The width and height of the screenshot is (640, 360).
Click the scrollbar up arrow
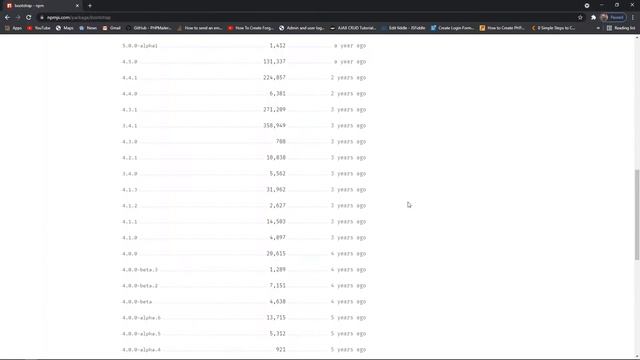point(637,37)
